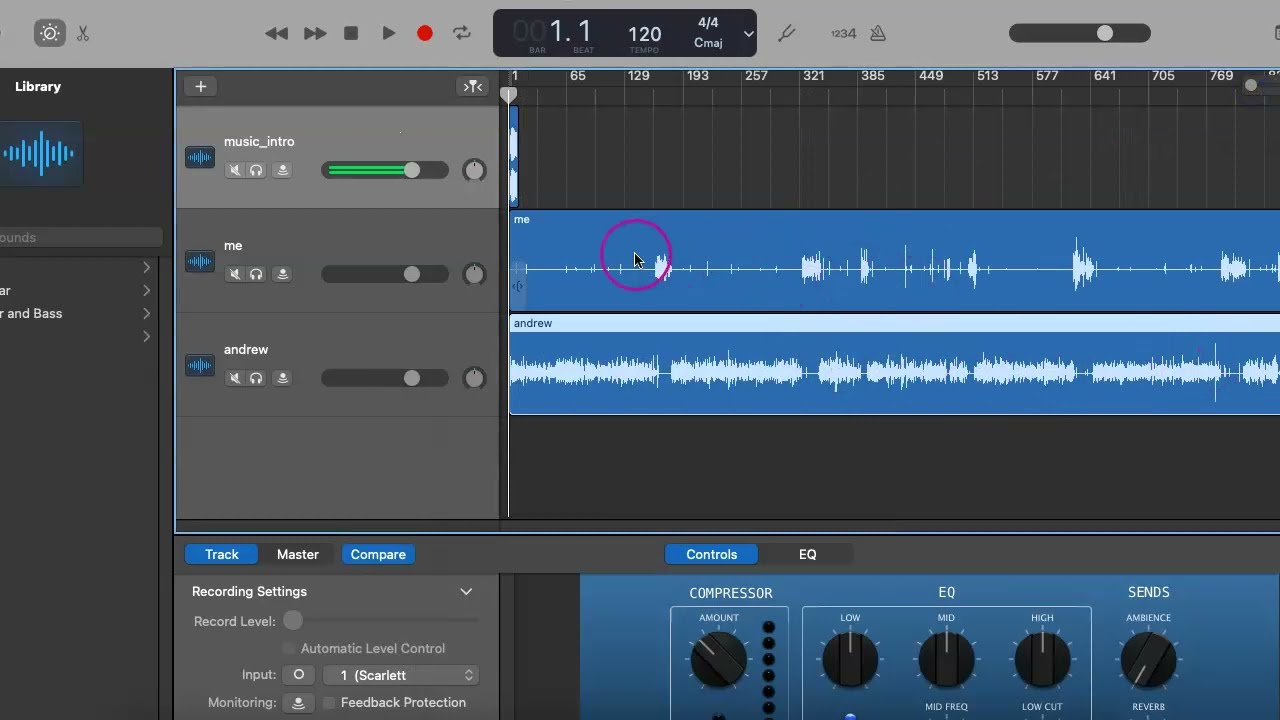Image resolution: width=1280 pixels, height=720 pixels.
Task: Add a new track with the plus button
Action: [200, 86]
